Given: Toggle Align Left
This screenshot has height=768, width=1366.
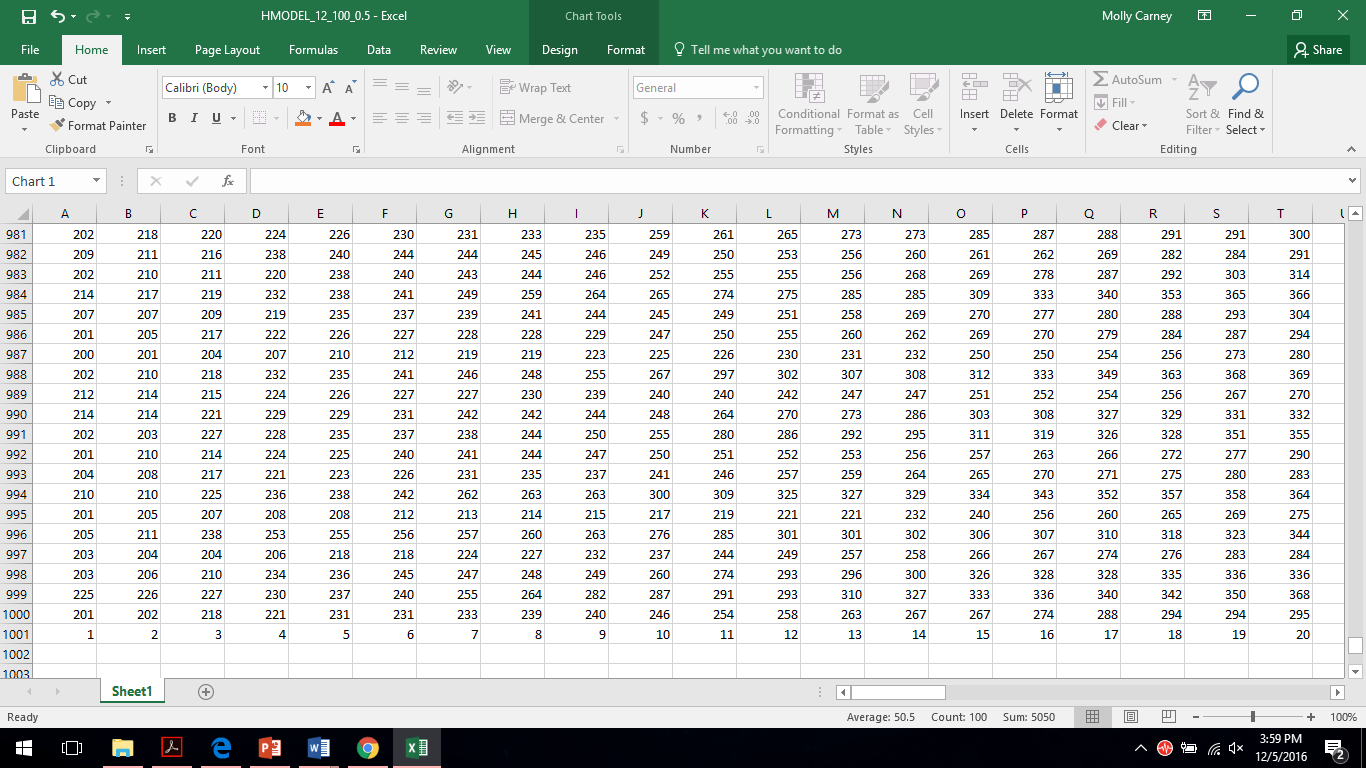Looking at the screenshot, I should [x=380, y=118].
